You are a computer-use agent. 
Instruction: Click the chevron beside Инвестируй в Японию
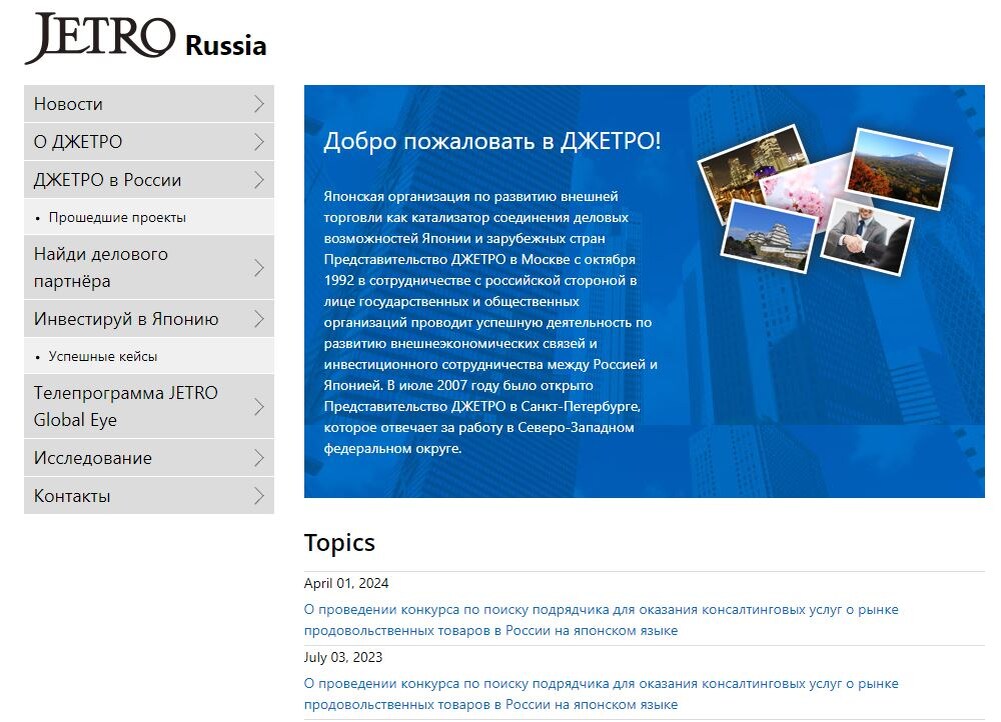tap(259, 319)
